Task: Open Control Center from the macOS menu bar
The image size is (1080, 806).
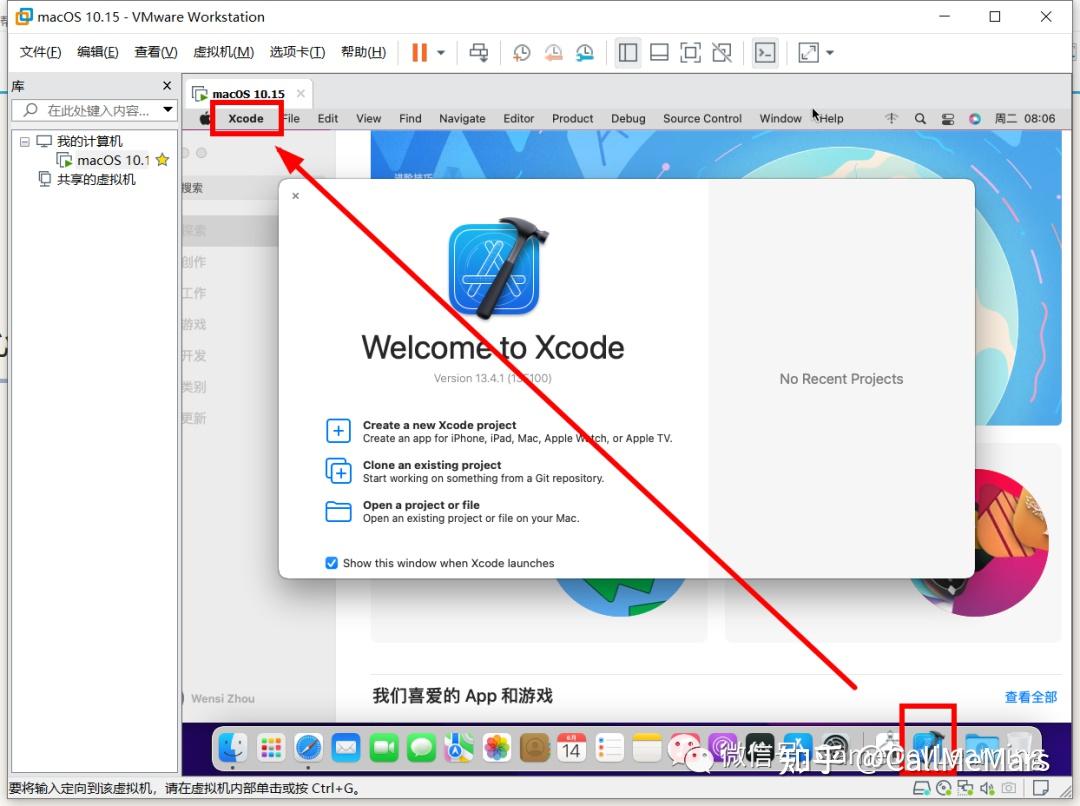Action: [x=948, y=118]
